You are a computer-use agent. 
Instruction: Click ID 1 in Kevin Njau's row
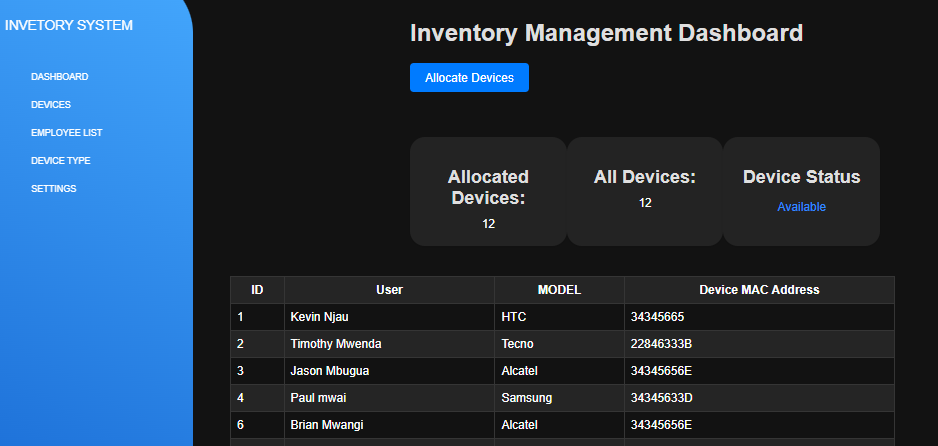pyautogui.click(x=257, y=317)
